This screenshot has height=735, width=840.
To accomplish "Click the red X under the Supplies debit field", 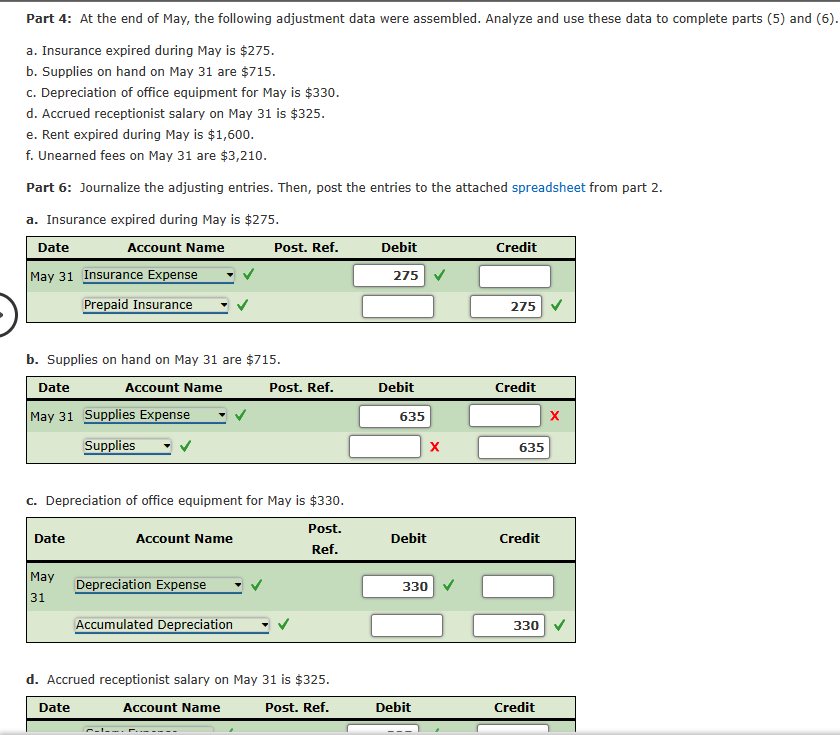I will 433,446.
